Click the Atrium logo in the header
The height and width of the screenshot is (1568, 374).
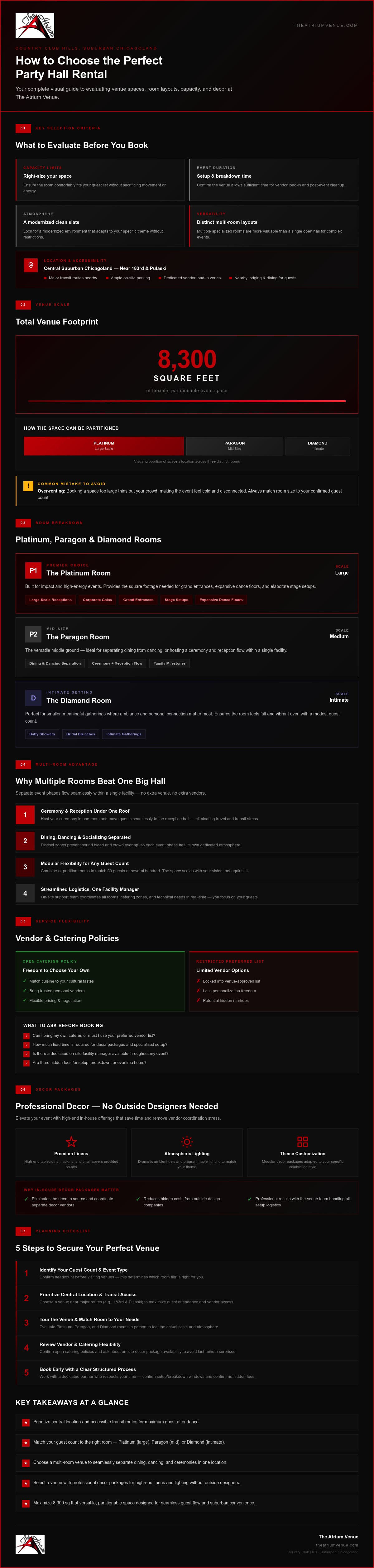pos(35,26)
